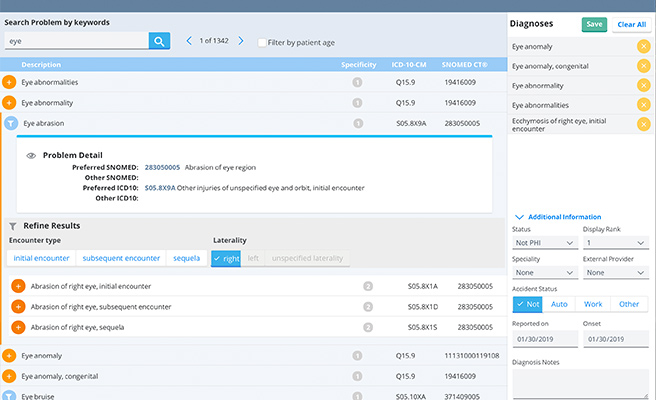This screenshot has width=656, height=400.
Task: Click the keyword search field
Action: pyautogui.click(x=77, y=41)
